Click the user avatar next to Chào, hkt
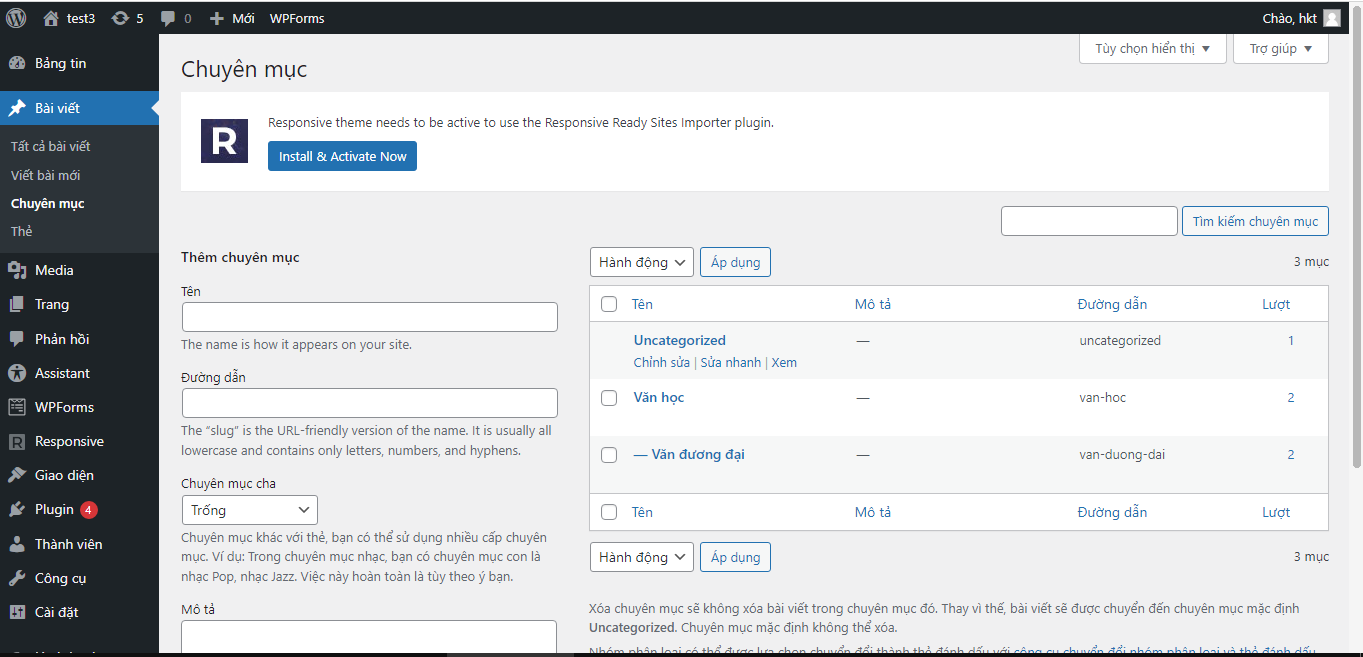Viewport: 1363px width, 657px height. 1331,18
